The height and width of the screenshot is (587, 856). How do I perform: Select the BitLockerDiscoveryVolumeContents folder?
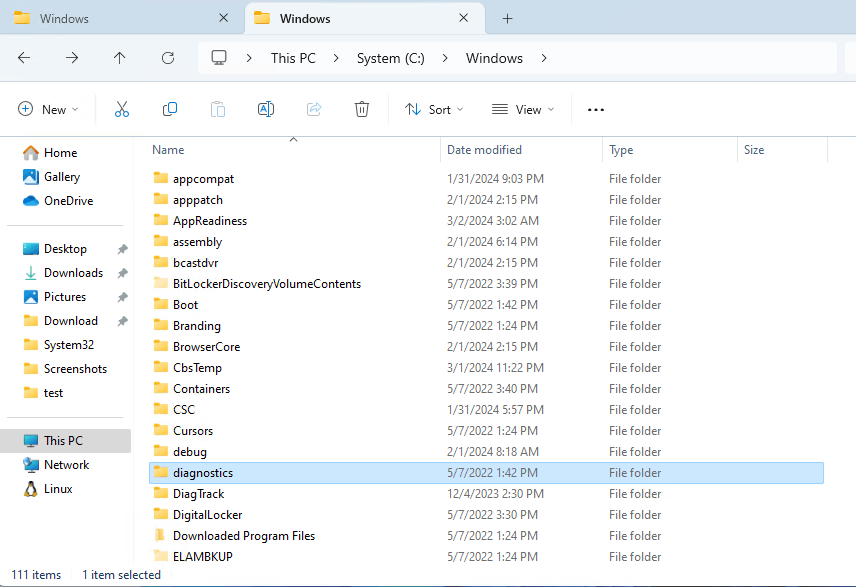[x=486, y=284]
